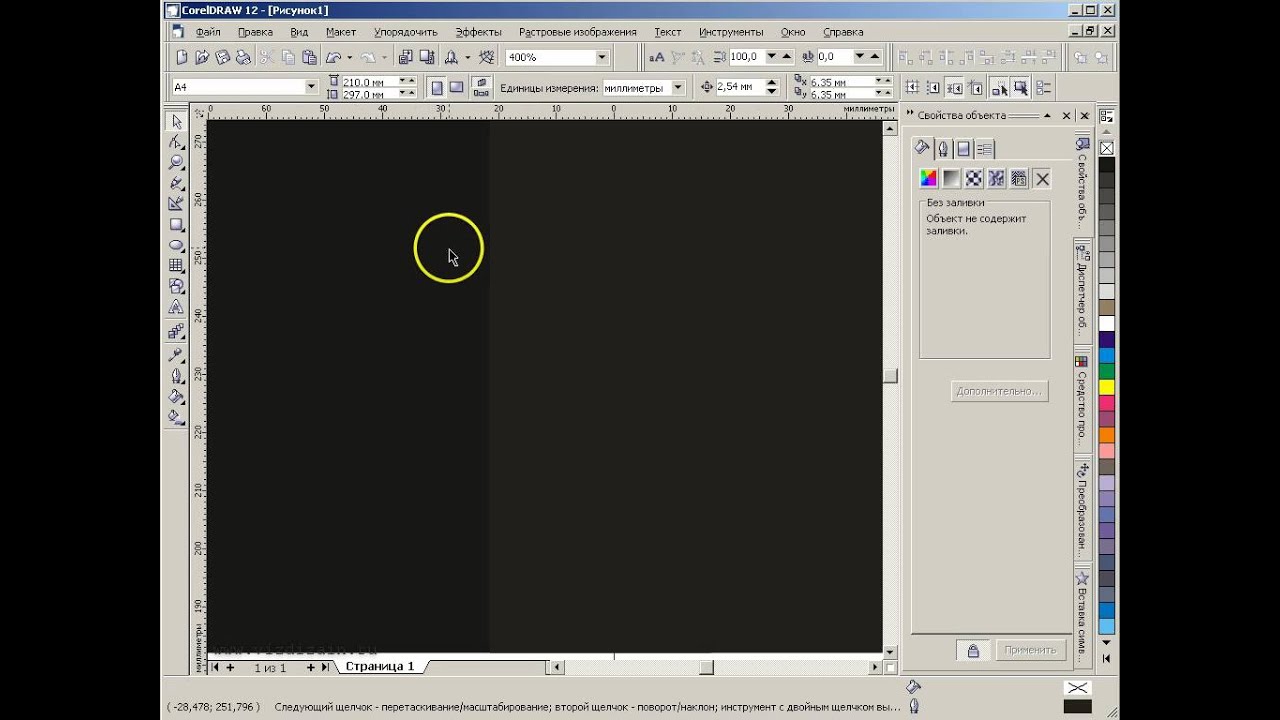The height and width of the screenshot is (720, 1280).
Task: Choose Texture fill icon
Action: (x=996, y=179)
